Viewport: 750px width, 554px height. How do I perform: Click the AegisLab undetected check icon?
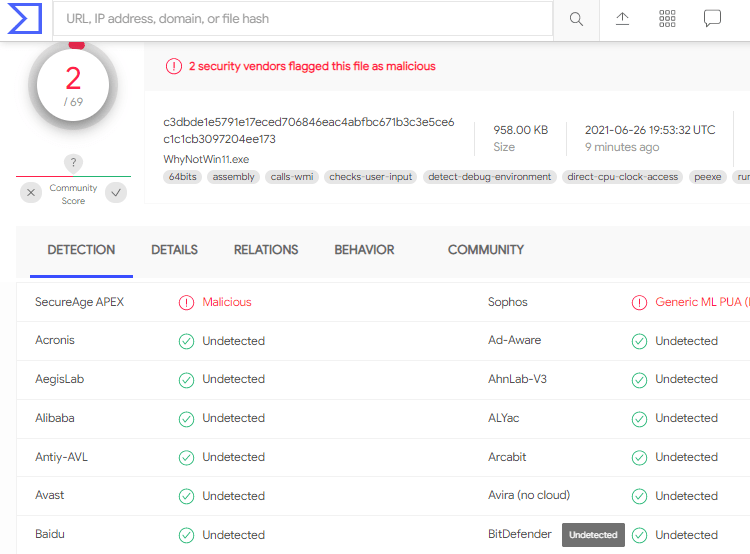coord(186,380)
